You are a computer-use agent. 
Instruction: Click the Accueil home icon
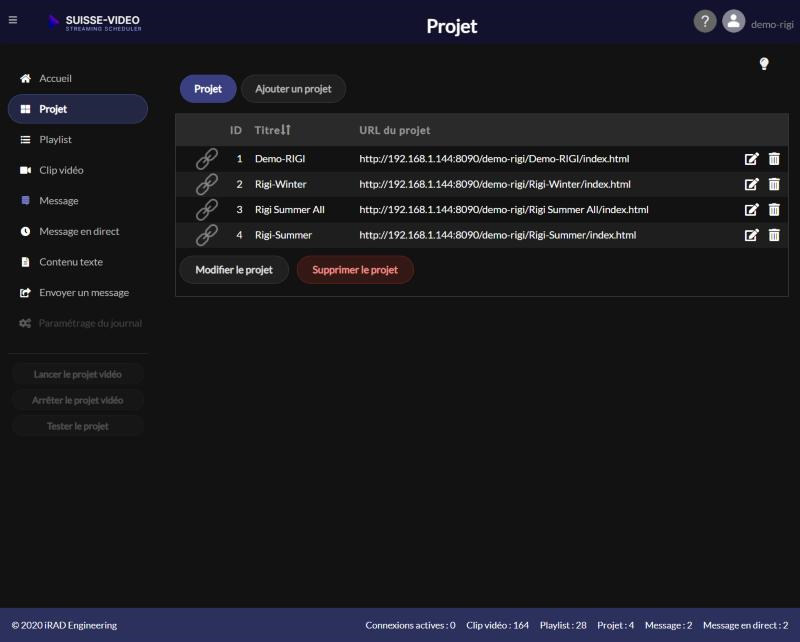(25, 78)
